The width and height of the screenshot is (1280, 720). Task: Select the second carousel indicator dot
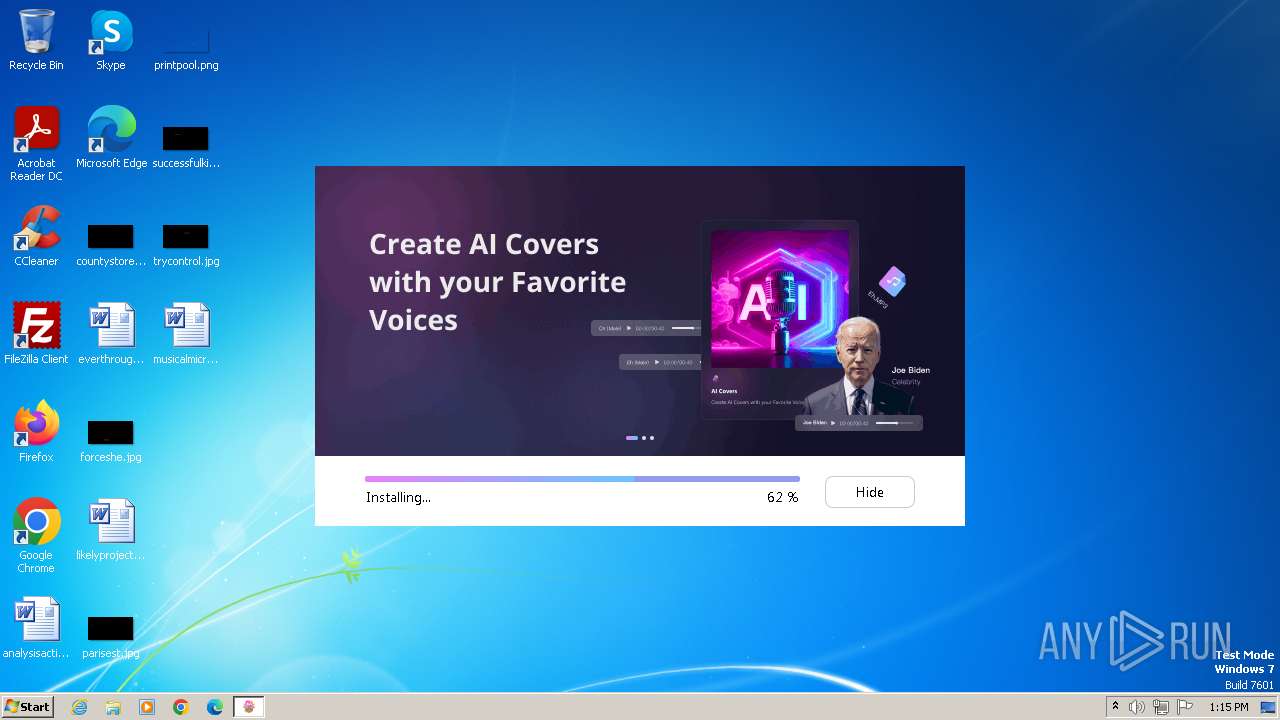644,438
